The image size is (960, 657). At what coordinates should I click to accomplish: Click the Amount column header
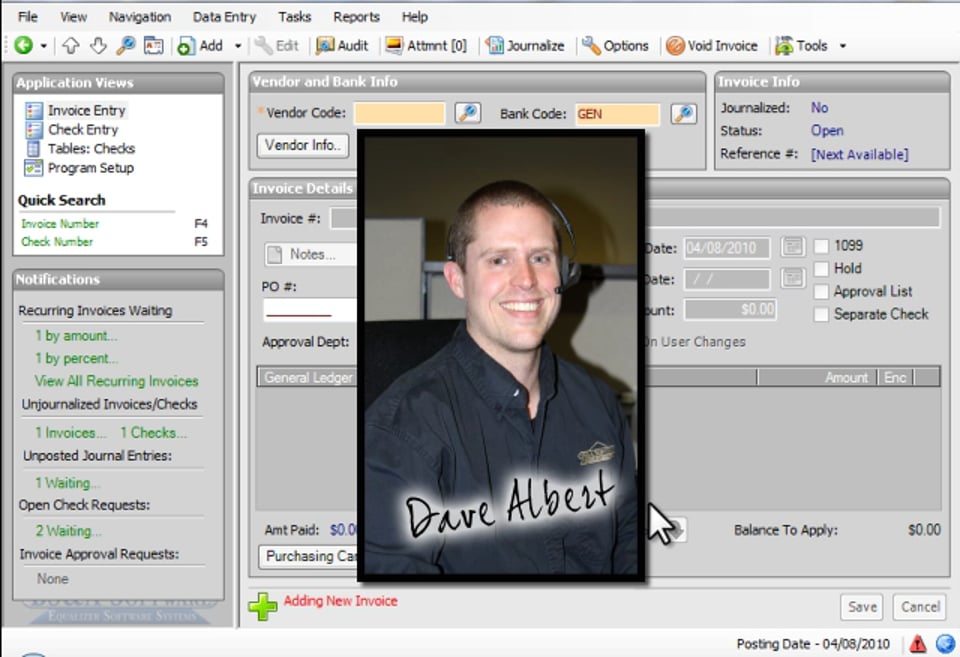[x=818, y=377]
